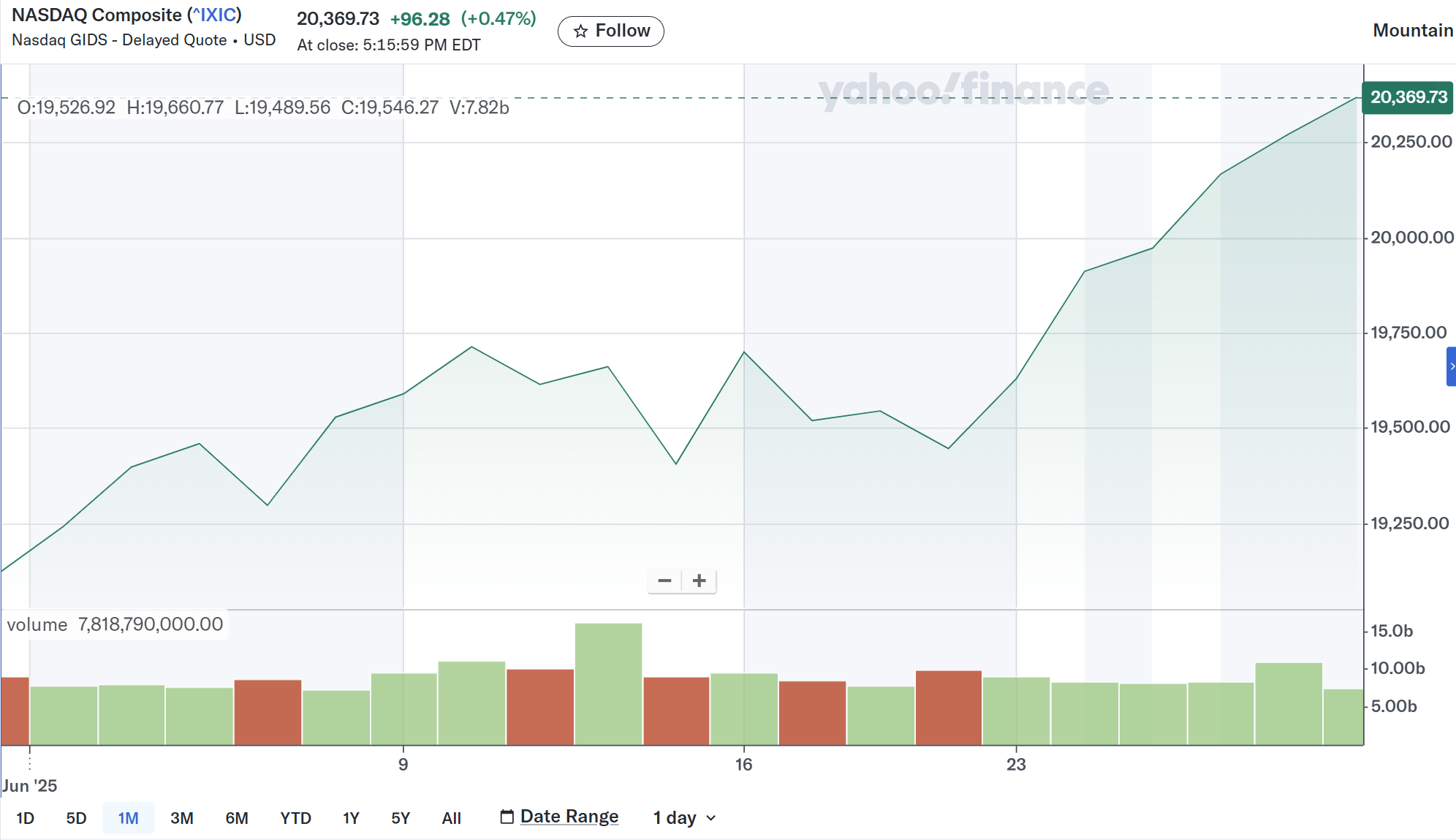
Task: Click the 5.00b volume axis label
Action: coord(1394,706)
